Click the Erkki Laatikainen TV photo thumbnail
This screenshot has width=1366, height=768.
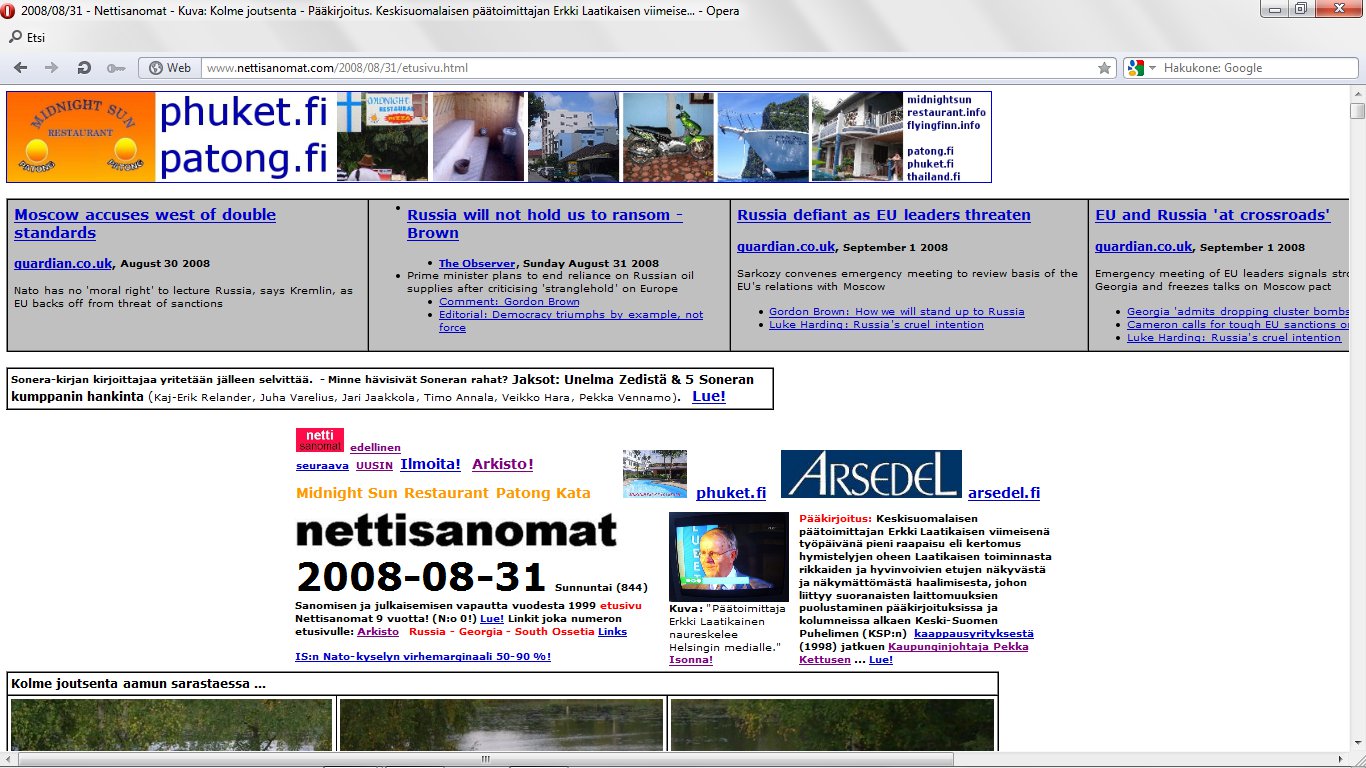pyautogui.click(x=728, y=556)
